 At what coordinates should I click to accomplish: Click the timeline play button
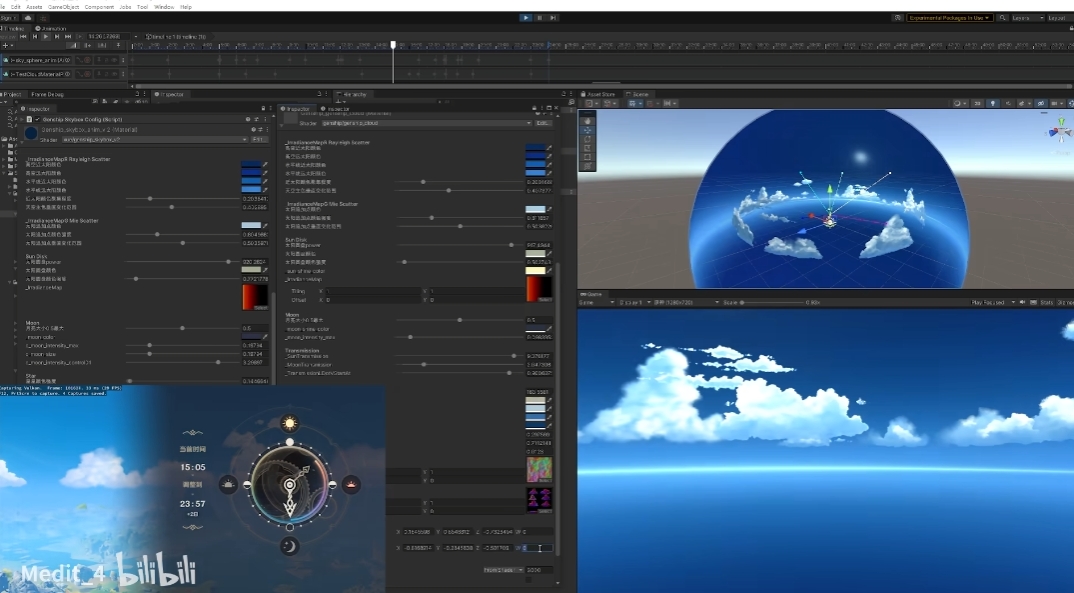46,36
